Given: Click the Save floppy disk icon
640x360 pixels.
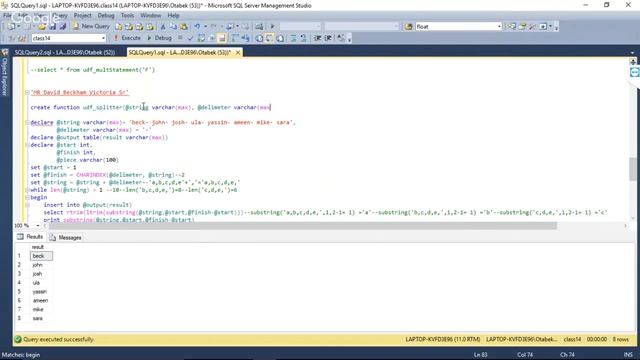Looking at the screenshot, I should pos(53,27).
